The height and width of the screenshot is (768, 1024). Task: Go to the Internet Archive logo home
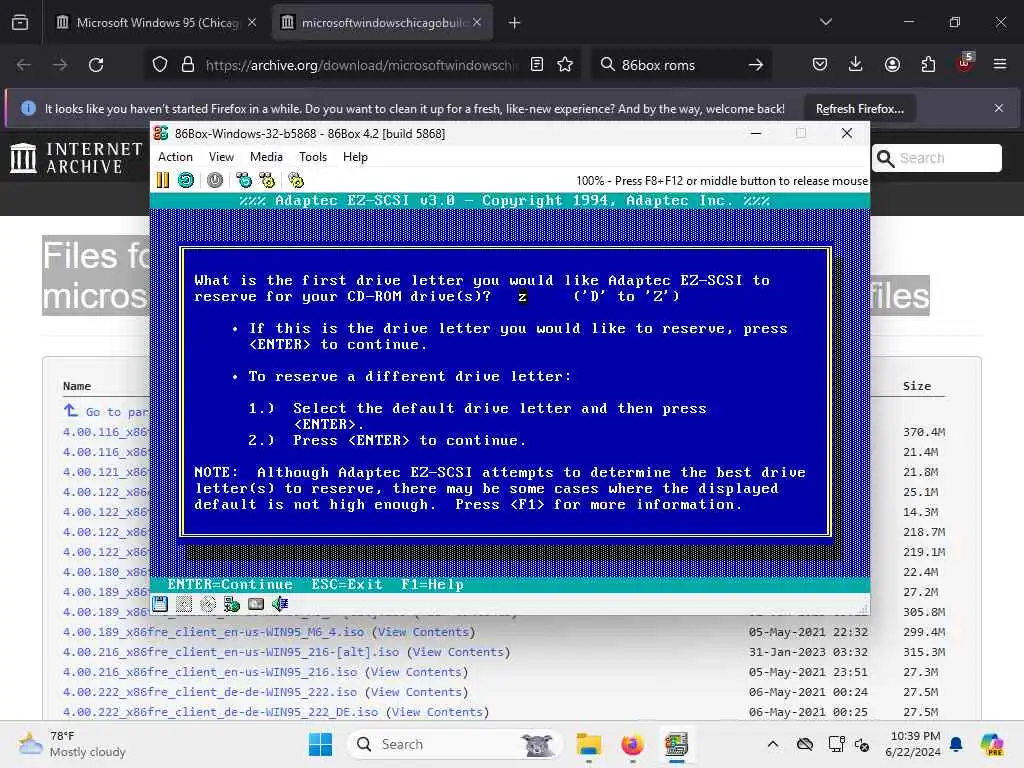[76, 158]
